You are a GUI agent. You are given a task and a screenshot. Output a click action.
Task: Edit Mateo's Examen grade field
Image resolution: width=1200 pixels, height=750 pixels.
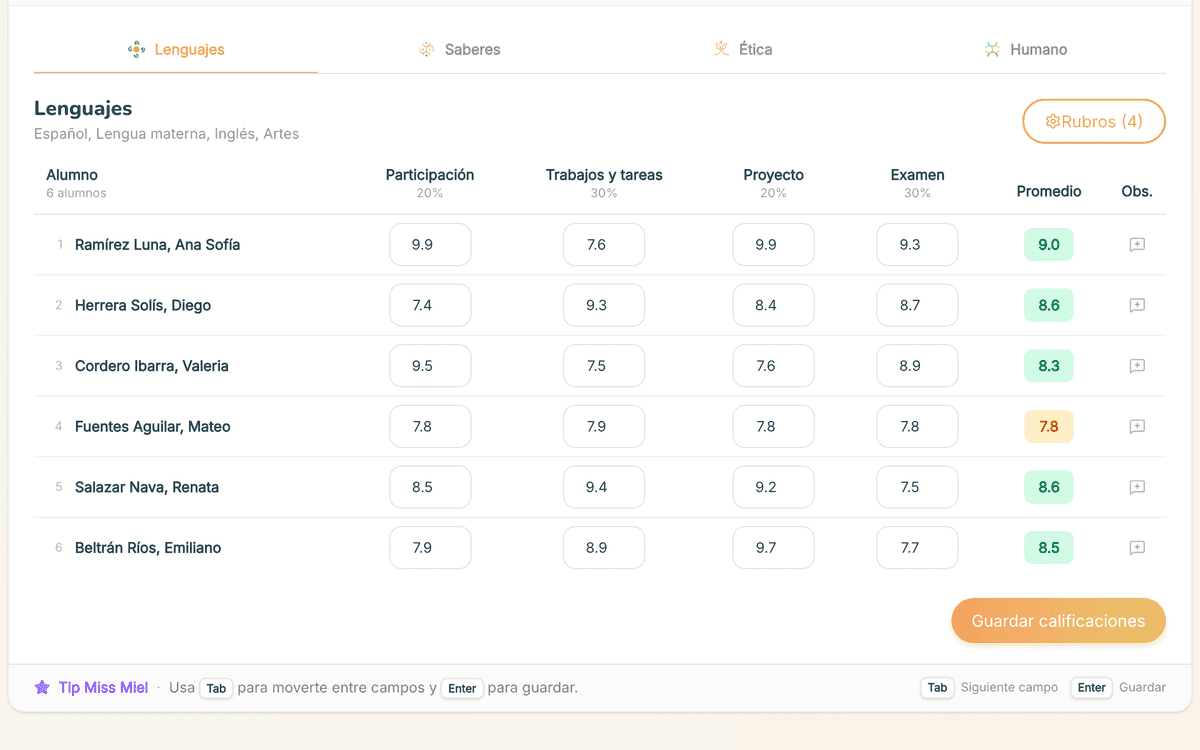917,427
